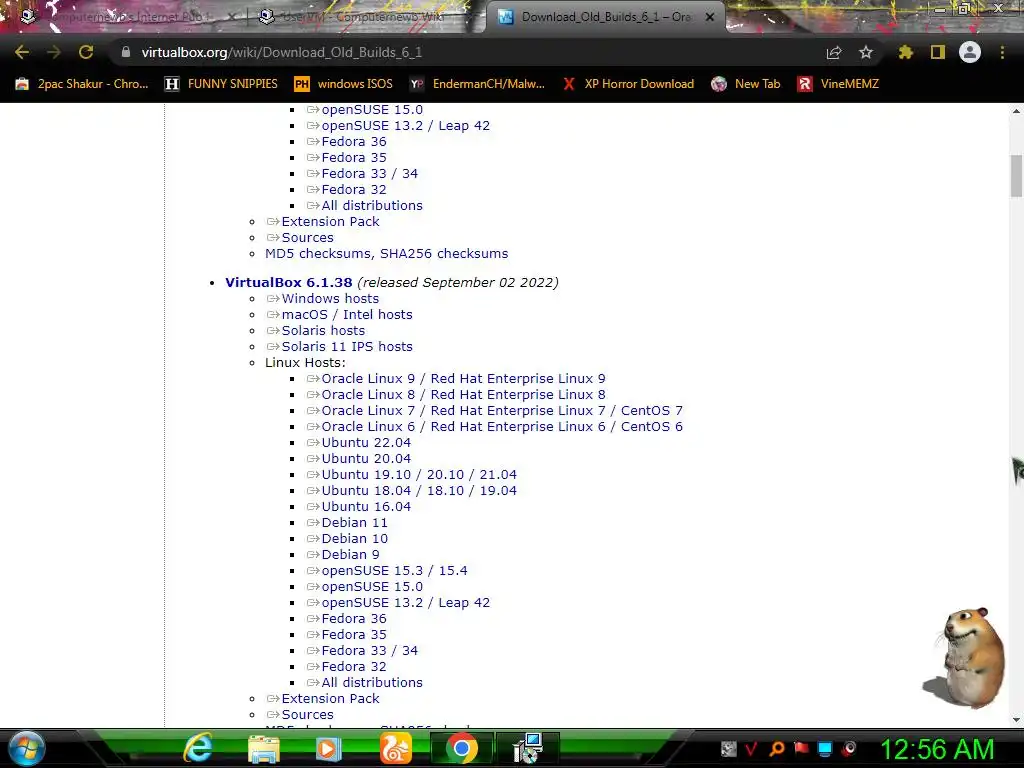
Task: Close the Download_Old_Builds_6_1 tab
Action: 710,17
